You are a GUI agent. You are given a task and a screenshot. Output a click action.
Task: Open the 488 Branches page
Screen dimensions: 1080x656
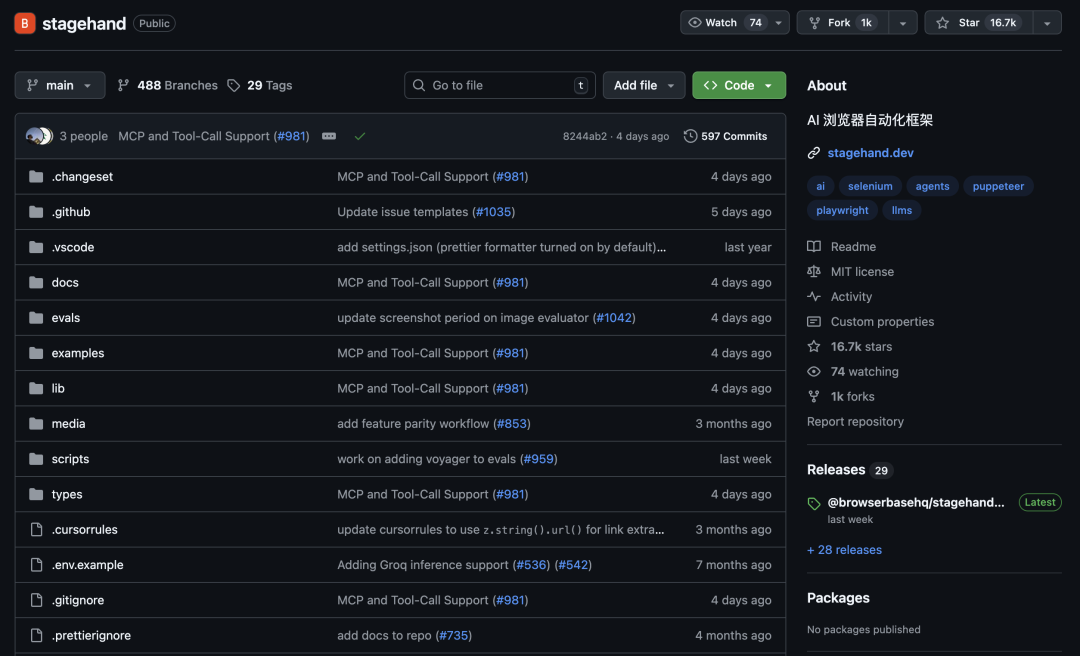[x=167, y=85]
